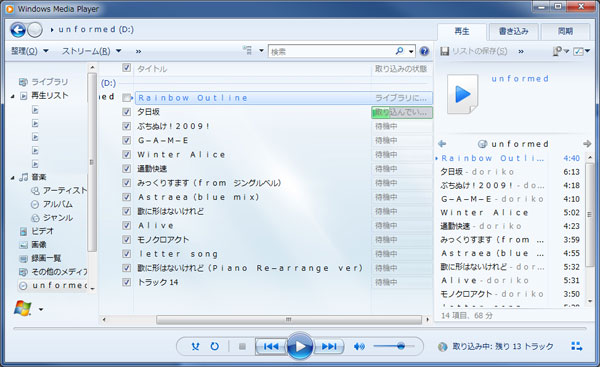Toggle shuffle playback
Screen dimensions: 600x367
pos(196,346)
